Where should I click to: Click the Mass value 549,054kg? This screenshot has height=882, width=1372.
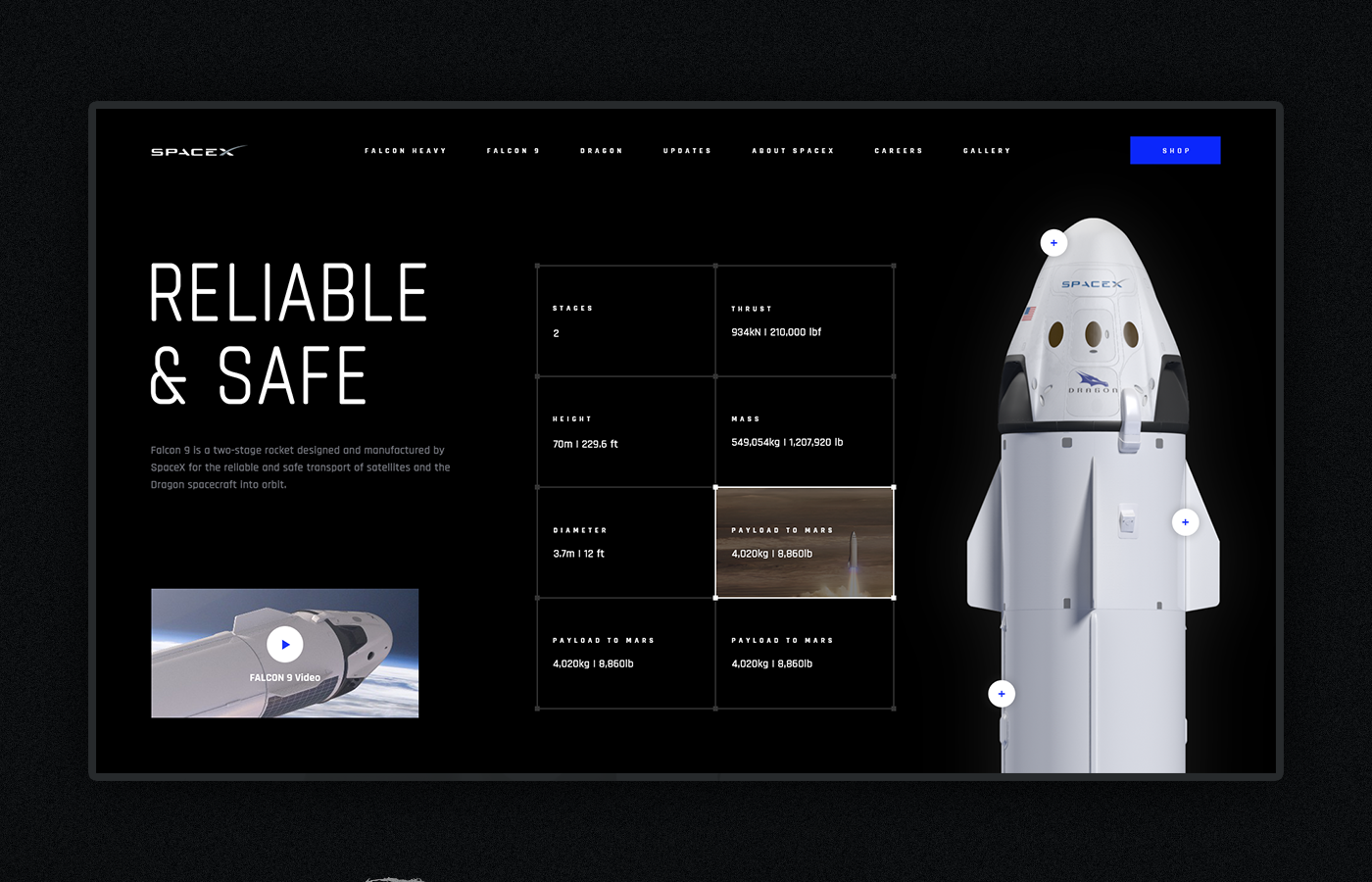787,443
